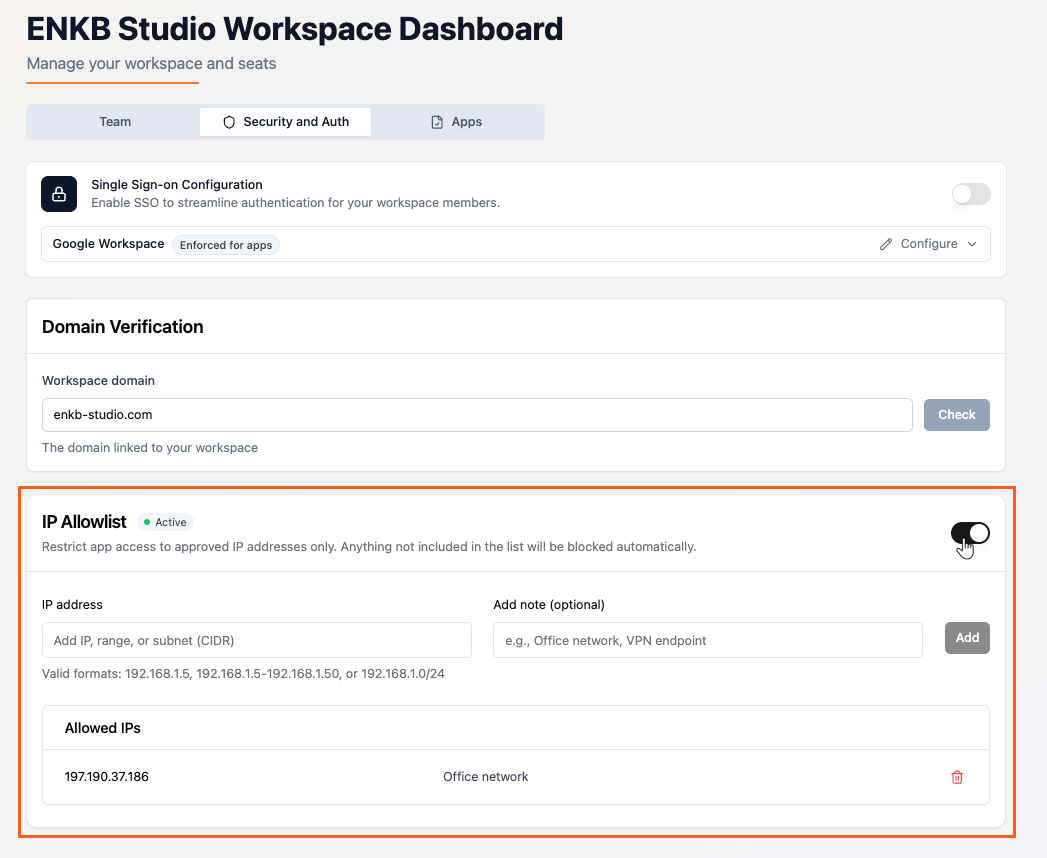Select the enkb-studio.com domain field
Screen dimensions: 1047x858
coord(477,414)
